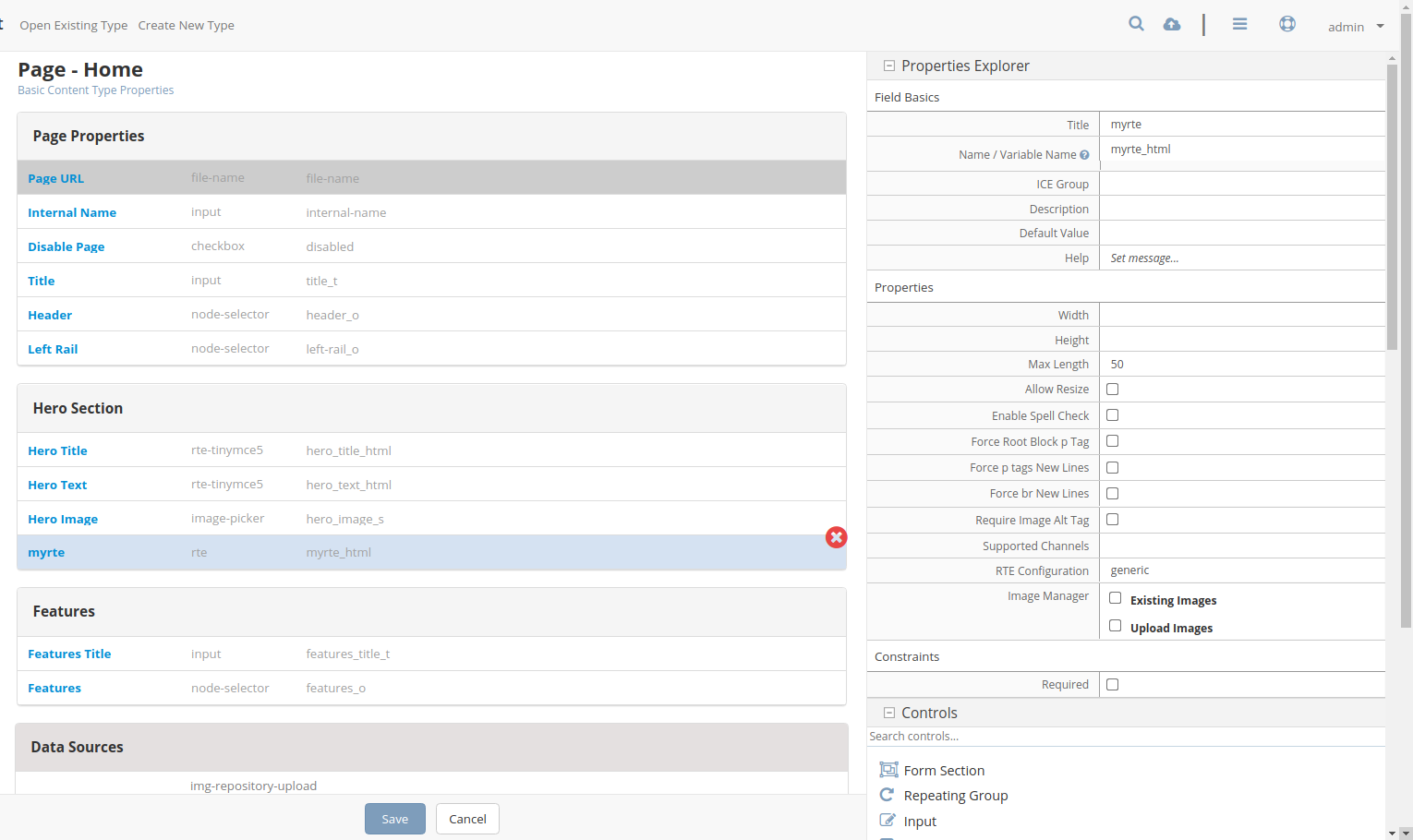Click the help lifesaver icon

click(1287, 24)
